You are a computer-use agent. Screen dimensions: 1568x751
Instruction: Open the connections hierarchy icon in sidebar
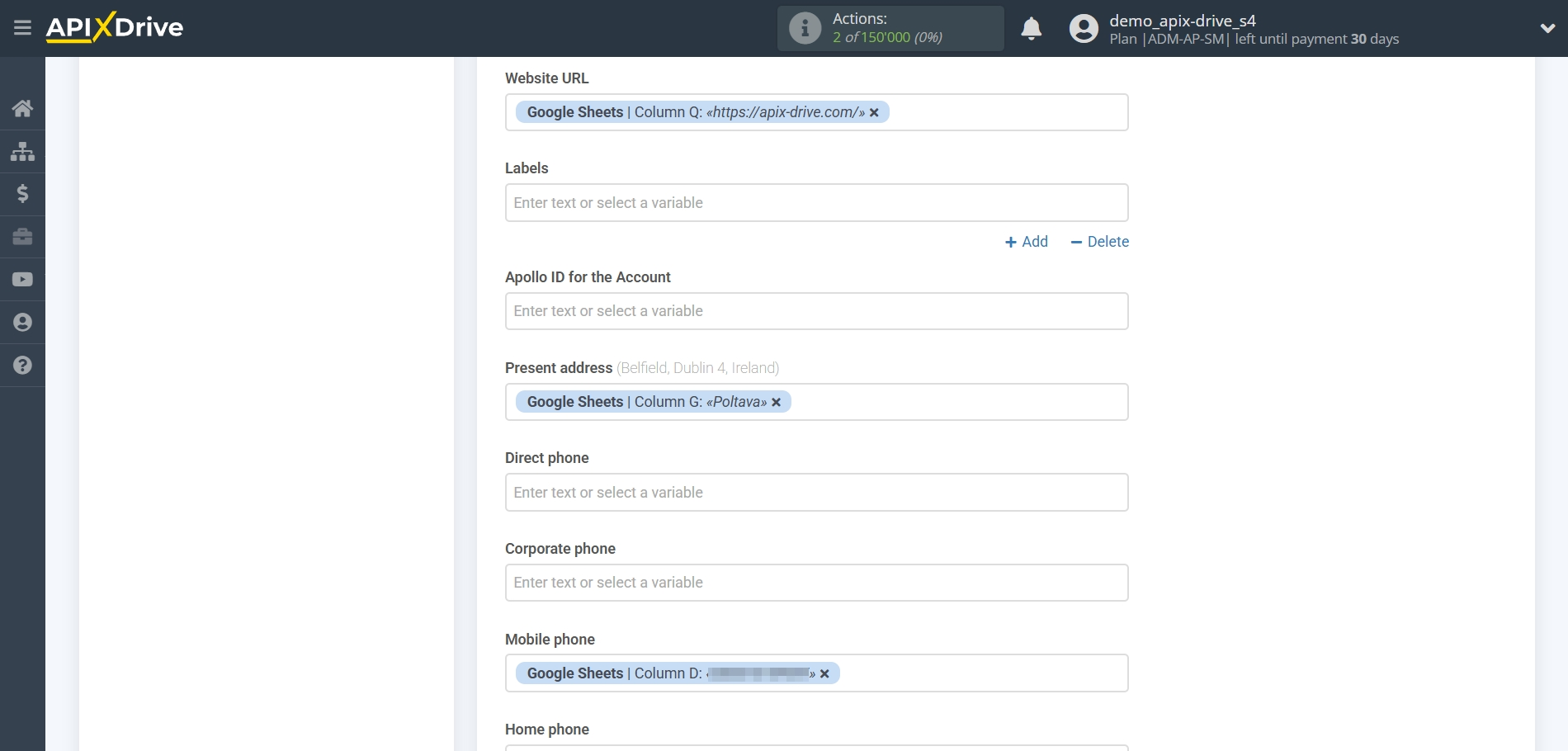coord(22,151)
